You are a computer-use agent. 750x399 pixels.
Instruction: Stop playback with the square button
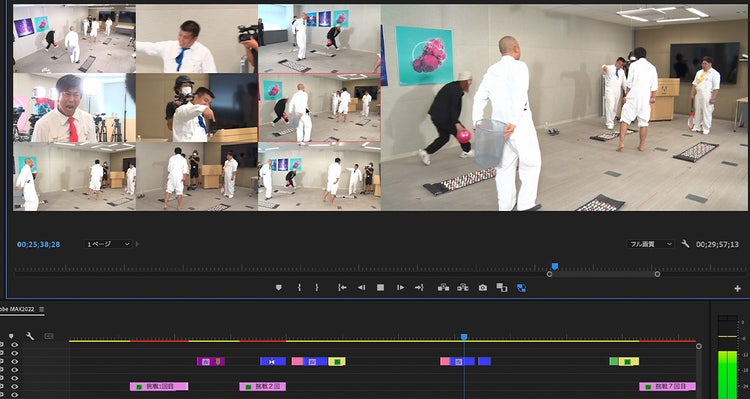380,288
